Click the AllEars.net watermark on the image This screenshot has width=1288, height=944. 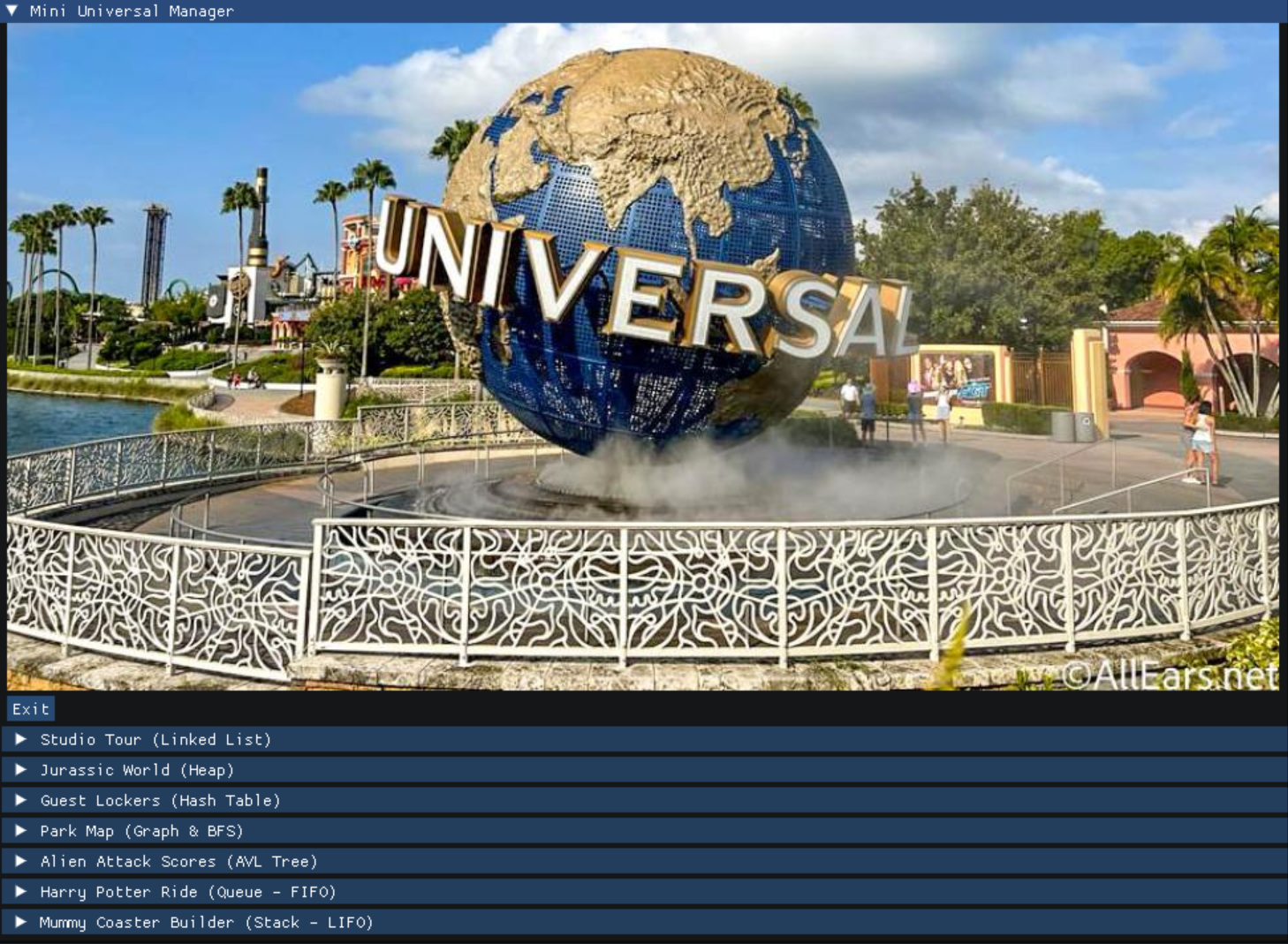click(1170, 676)
